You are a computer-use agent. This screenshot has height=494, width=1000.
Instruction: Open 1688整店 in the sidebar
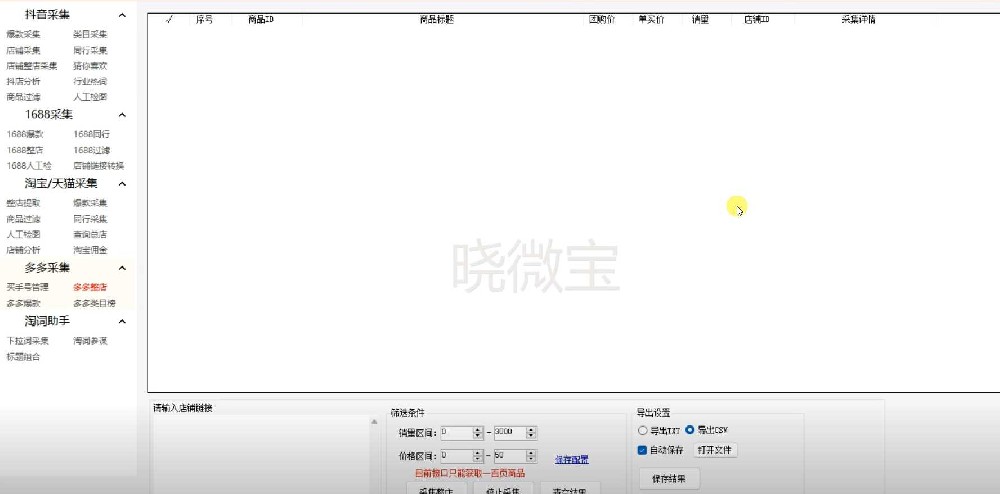(x=26, y=150)
